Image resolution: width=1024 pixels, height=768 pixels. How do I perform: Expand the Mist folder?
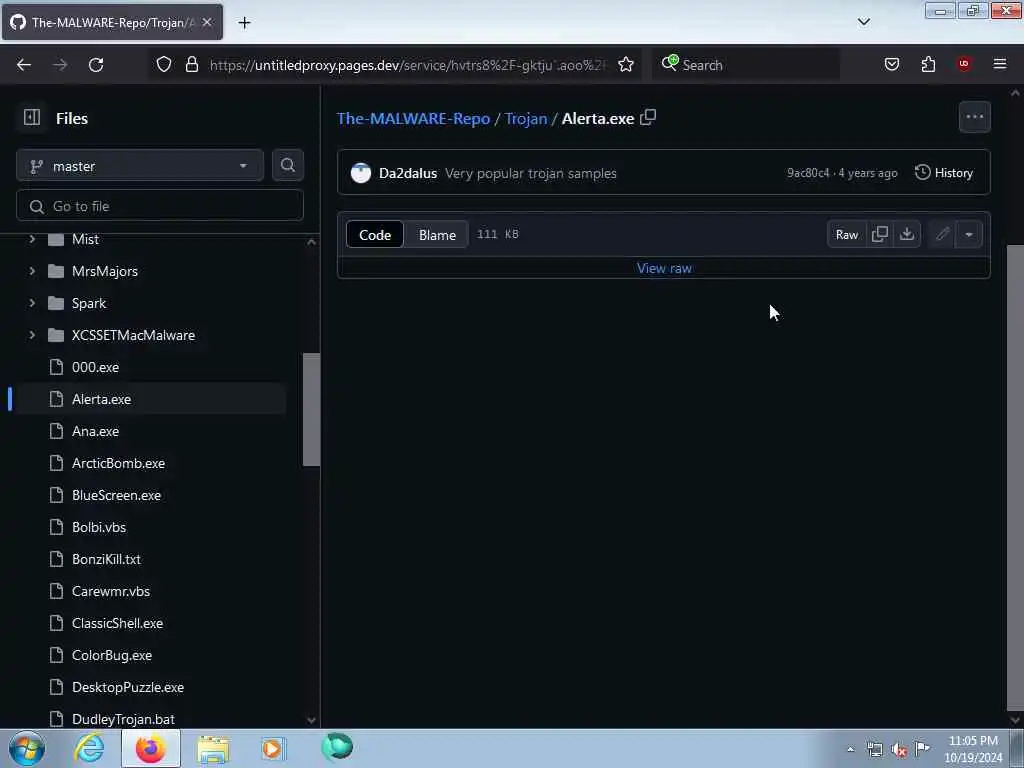[x=32, y=239]
